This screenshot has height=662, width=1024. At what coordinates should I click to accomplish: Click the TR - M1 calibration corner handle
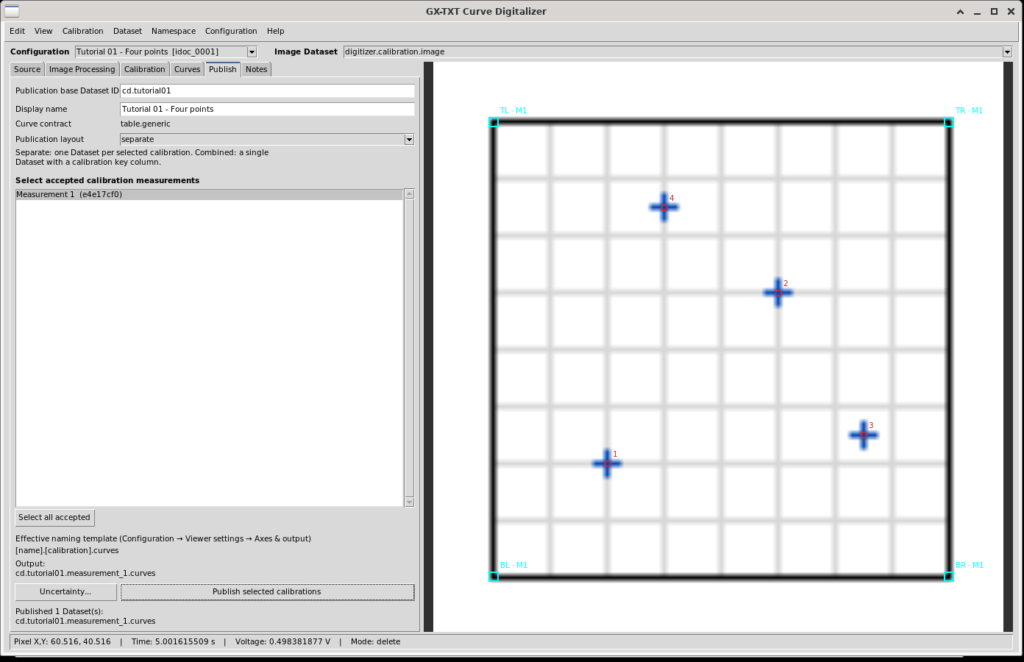(x=949, y=122)
